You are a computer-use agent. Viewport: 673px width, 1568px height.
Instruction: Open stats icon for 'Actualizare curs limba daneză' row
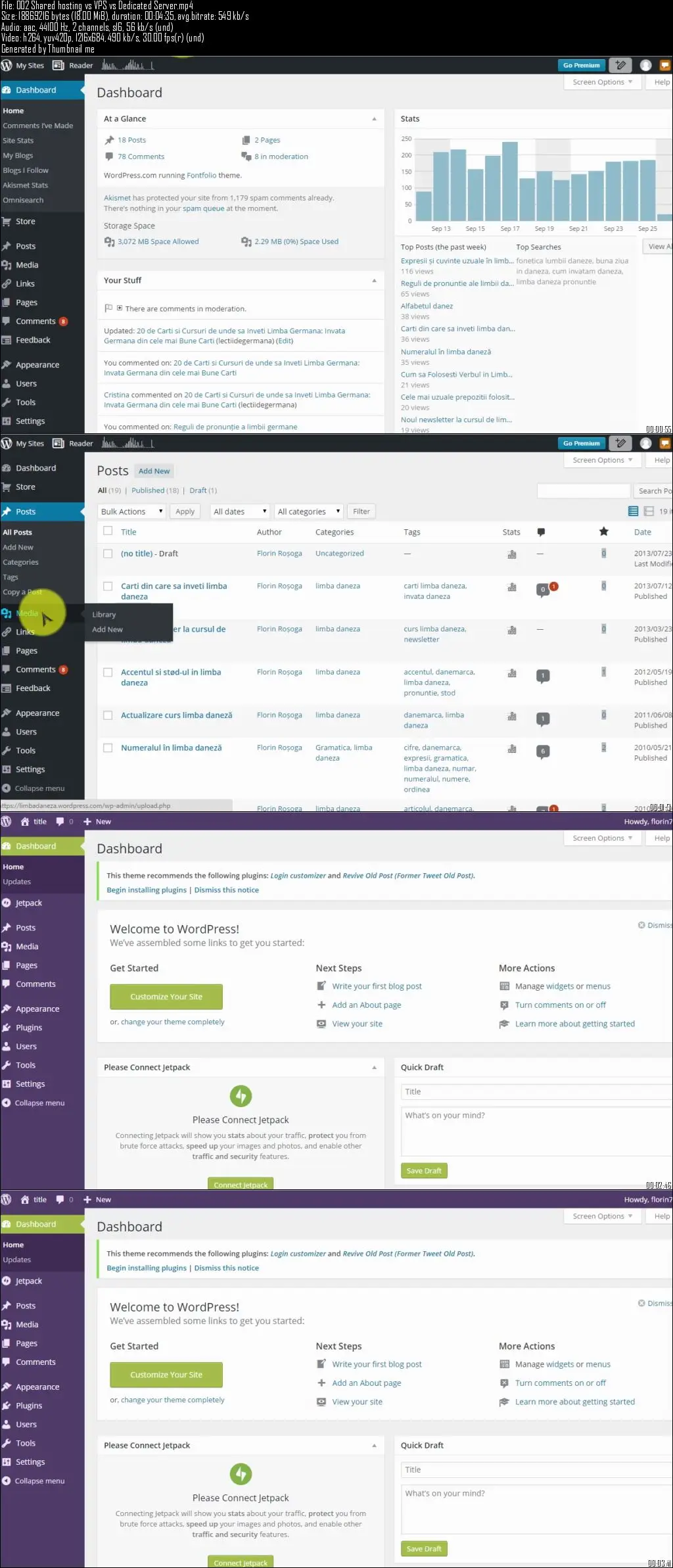(x=512, y=716)
